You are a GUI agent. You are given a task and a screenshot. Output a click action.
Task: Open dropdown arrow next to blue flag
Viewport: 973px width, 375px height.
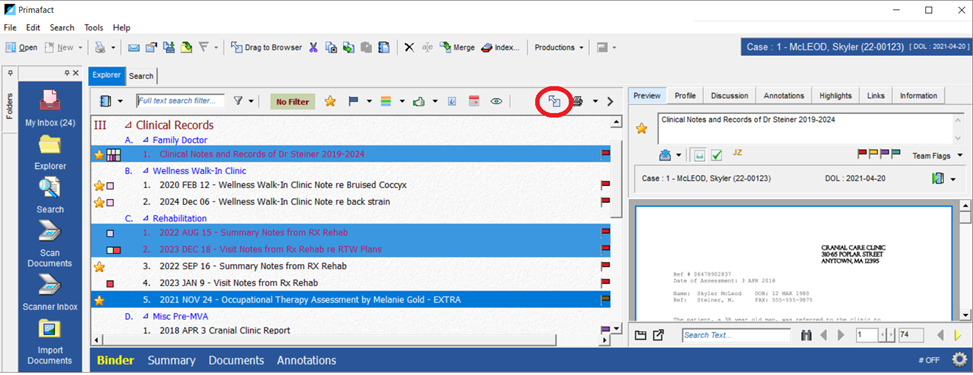tap(369, 101)
